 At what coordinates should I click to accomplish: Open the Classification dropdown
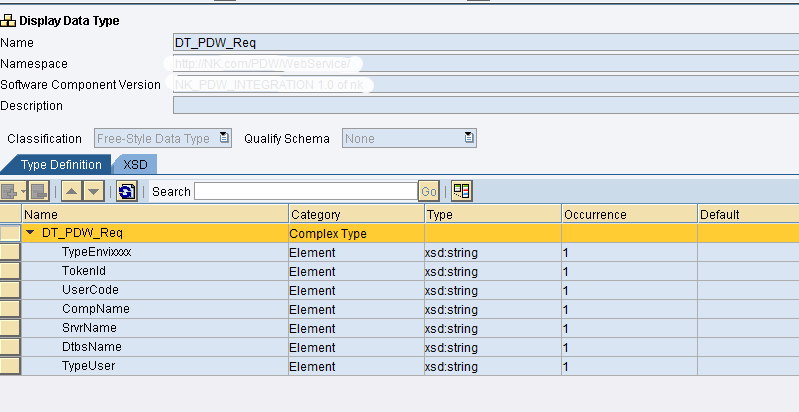tap(225, 139)
